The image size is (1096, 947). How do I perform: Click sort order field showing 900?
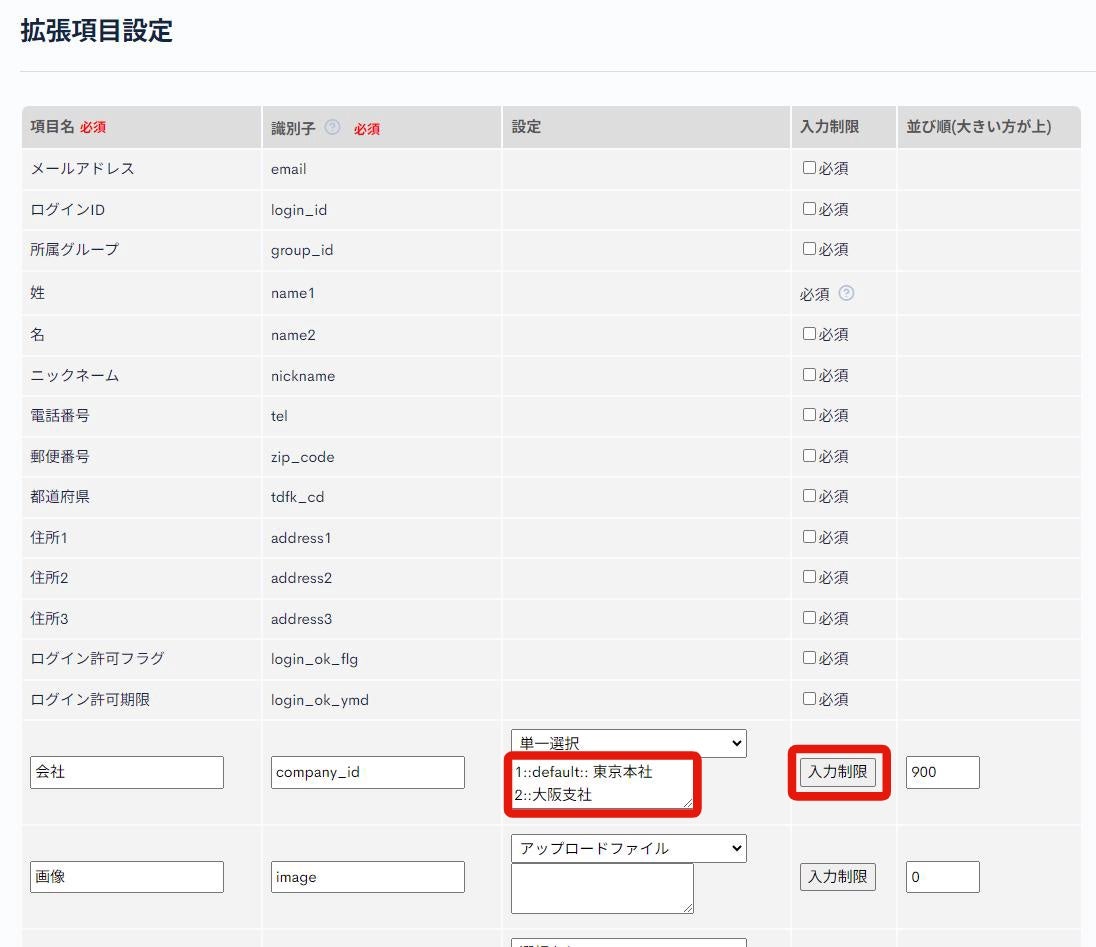pyautogui.click(x=942, y=772)
